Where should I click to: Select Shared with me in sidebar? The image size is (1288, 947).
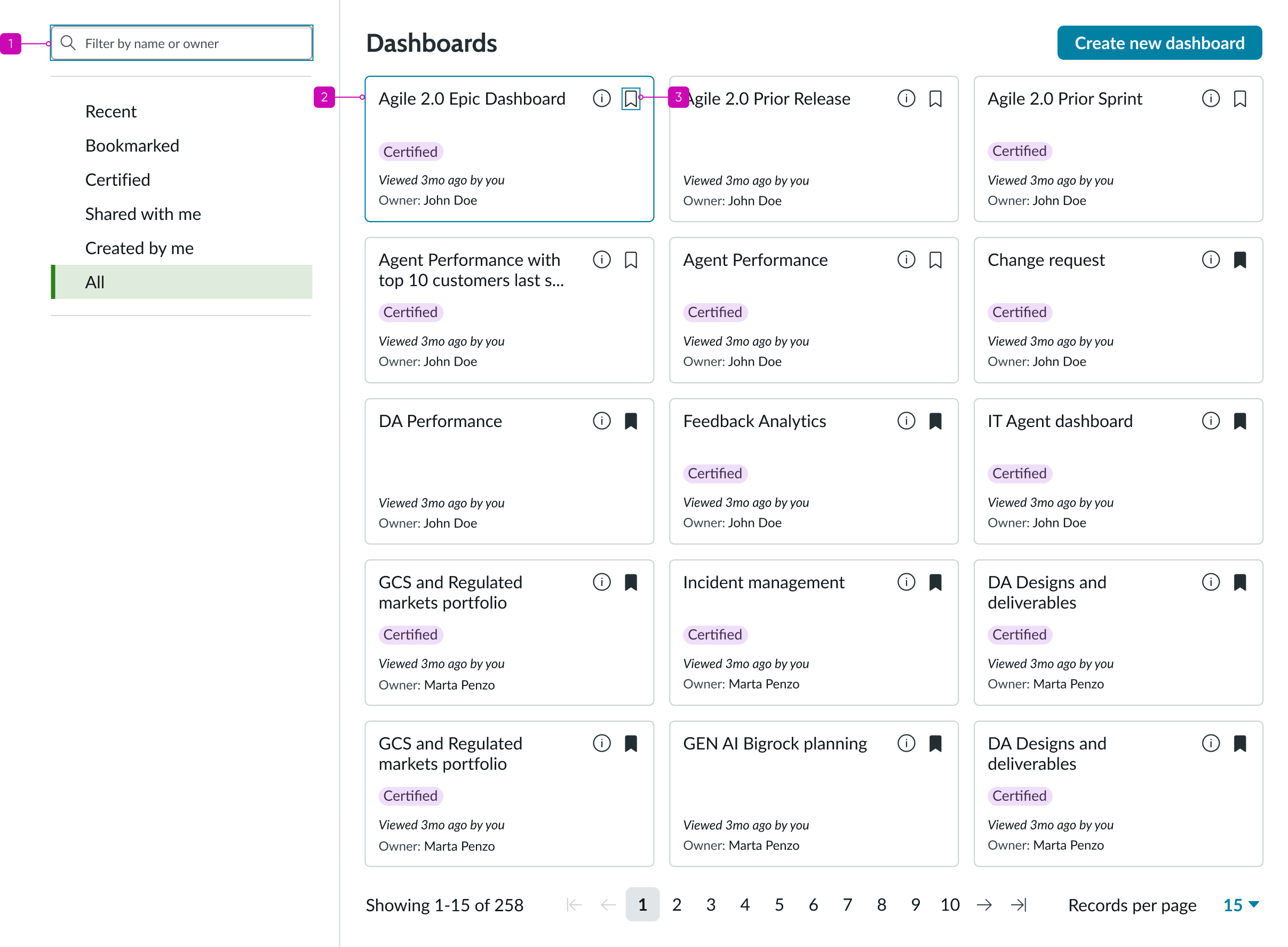click(x=143, y=214)
